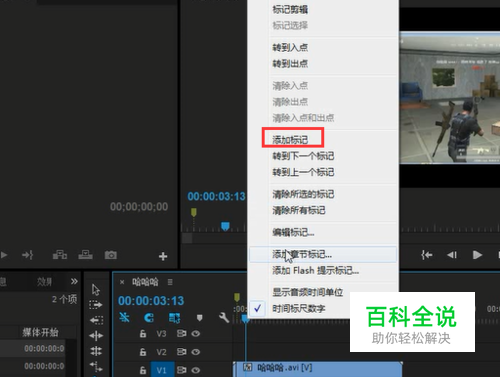
Task: Click Go to Out icon source monitor
Action: click(28, 255)
